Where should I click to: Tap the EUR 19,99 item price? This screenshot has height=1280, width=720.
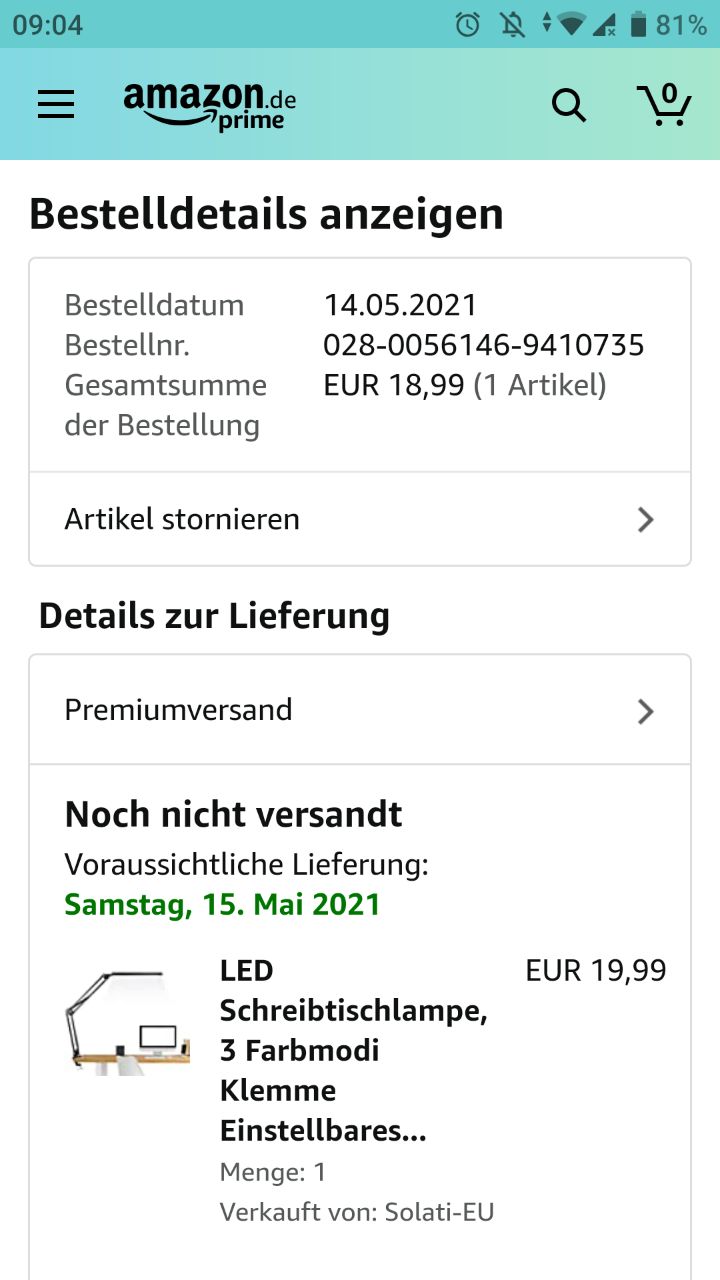(595, 971)
